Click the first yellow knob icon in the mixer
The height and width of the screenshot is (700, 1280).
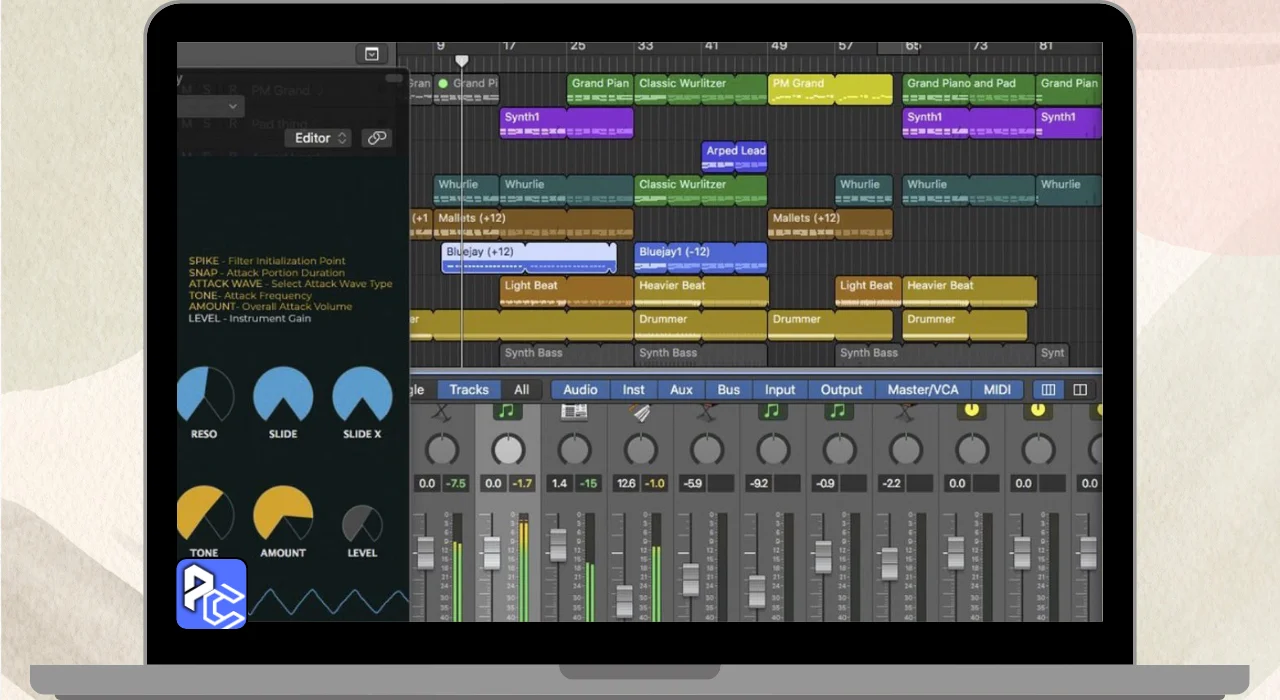tap(971, 410)
